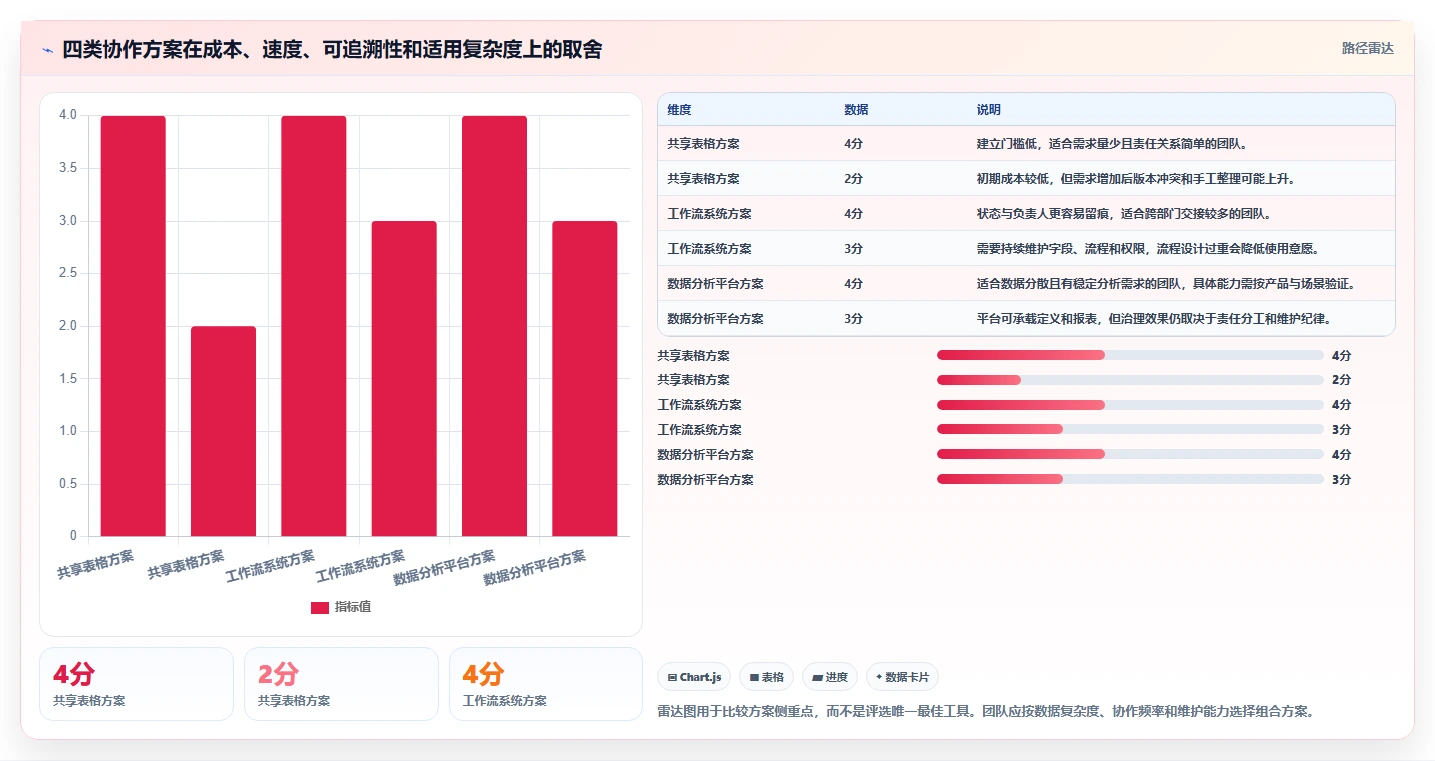Click 3分 in the 需要持续维护字段 table row

pyautogui.click(x=853, y=249)
